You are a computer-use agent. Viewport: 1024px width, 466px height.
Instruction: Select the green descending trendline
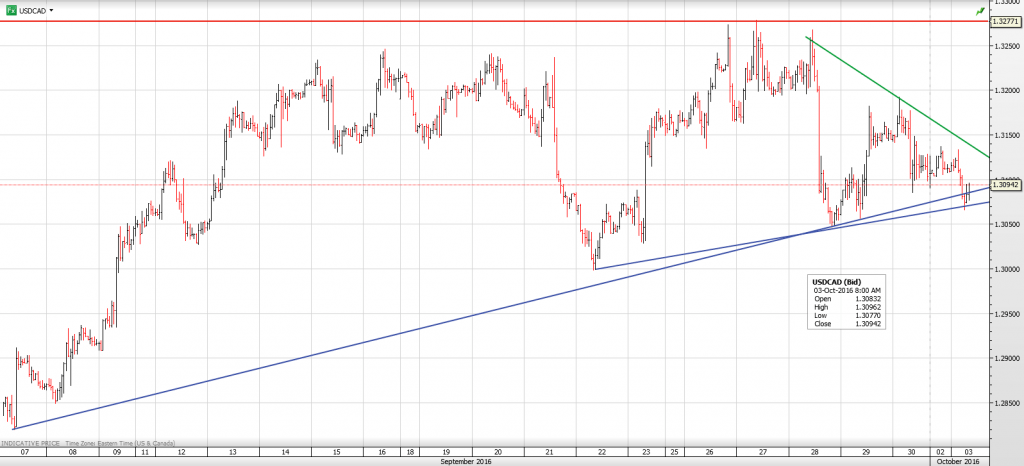[900, 98]
